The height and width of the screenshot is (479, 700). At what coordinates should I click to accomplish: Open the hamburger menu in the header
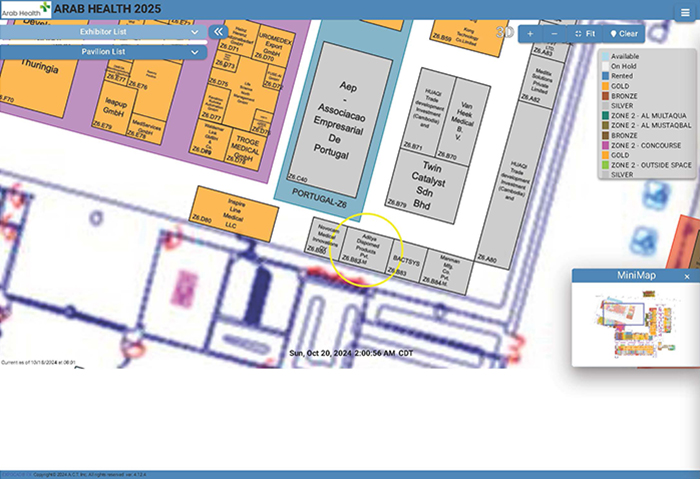[685, 12]
